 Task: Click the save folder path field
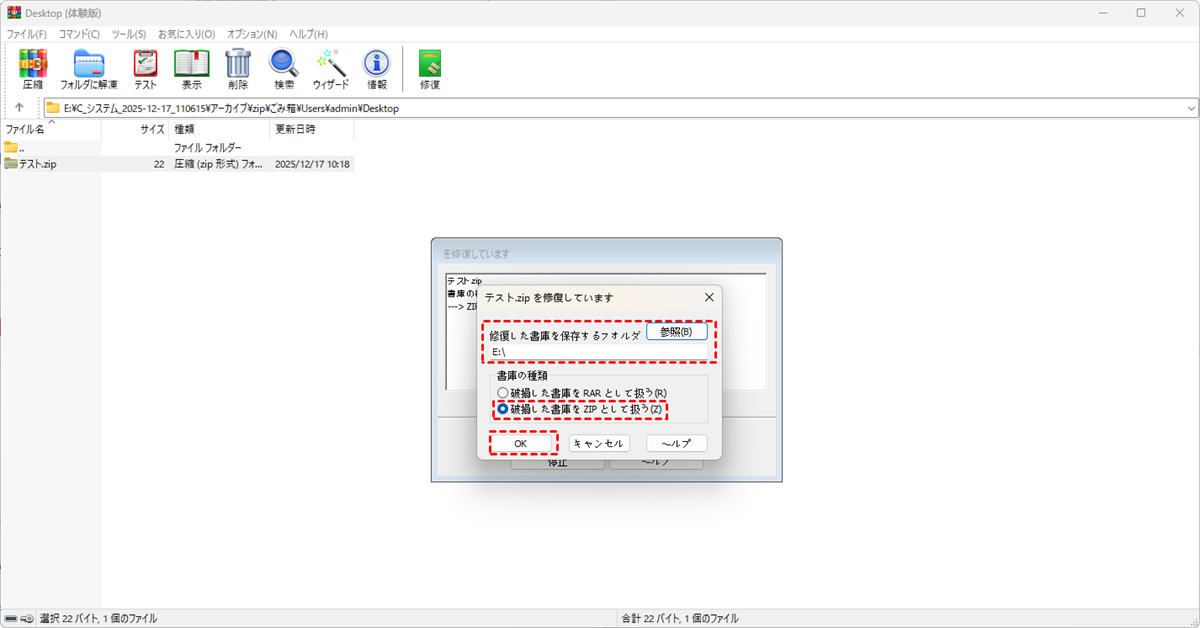pyautogui.click(x=598, y=353)
